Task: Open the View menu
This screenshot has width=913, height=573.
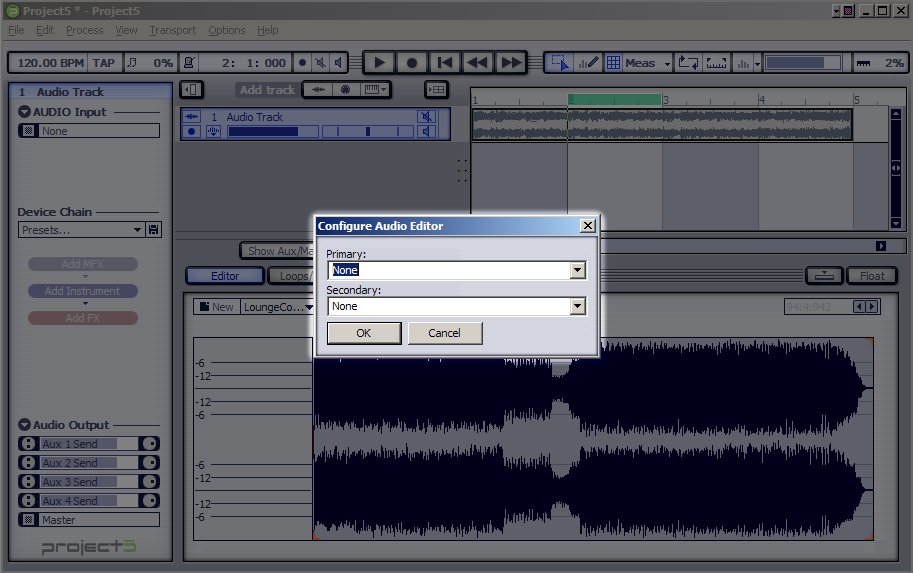Action: (x=126, y=30)
